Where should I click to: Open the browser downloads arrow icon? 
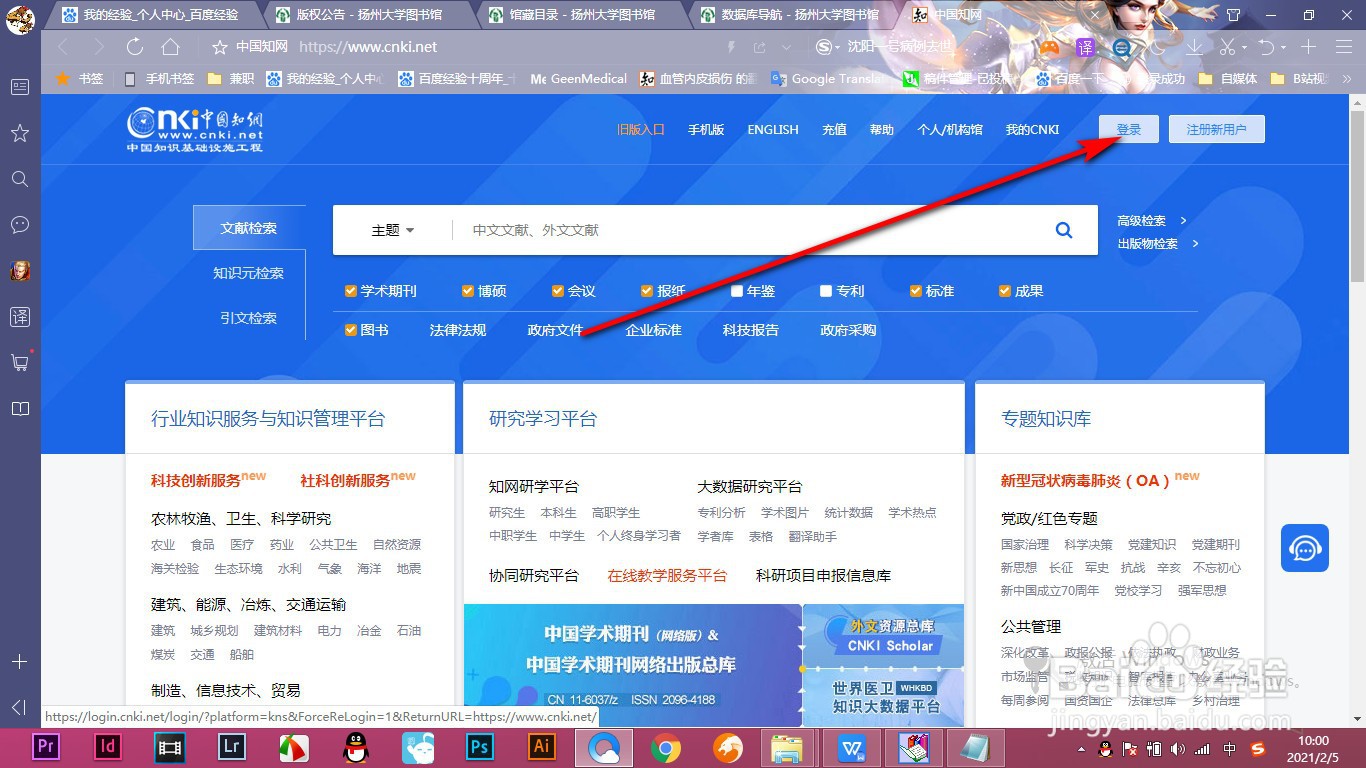pyautogui.click(x=1194, y=47)
